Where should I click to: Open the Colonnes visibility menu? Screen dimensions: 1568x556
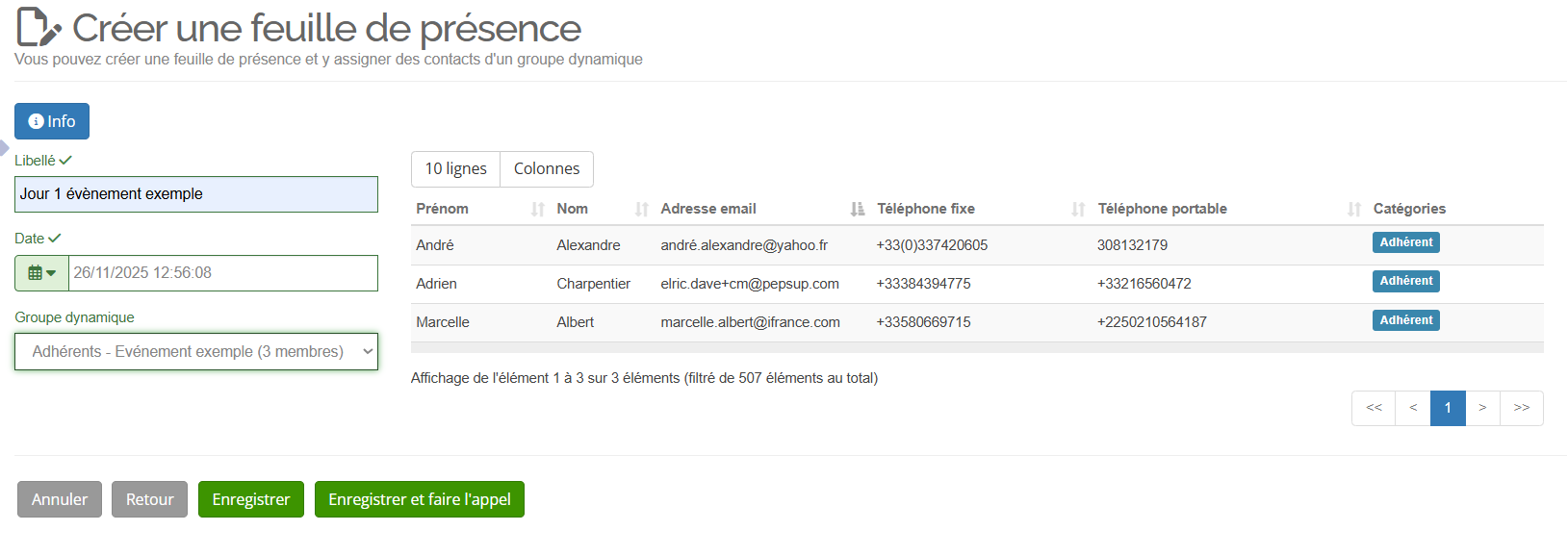point(547,169)
